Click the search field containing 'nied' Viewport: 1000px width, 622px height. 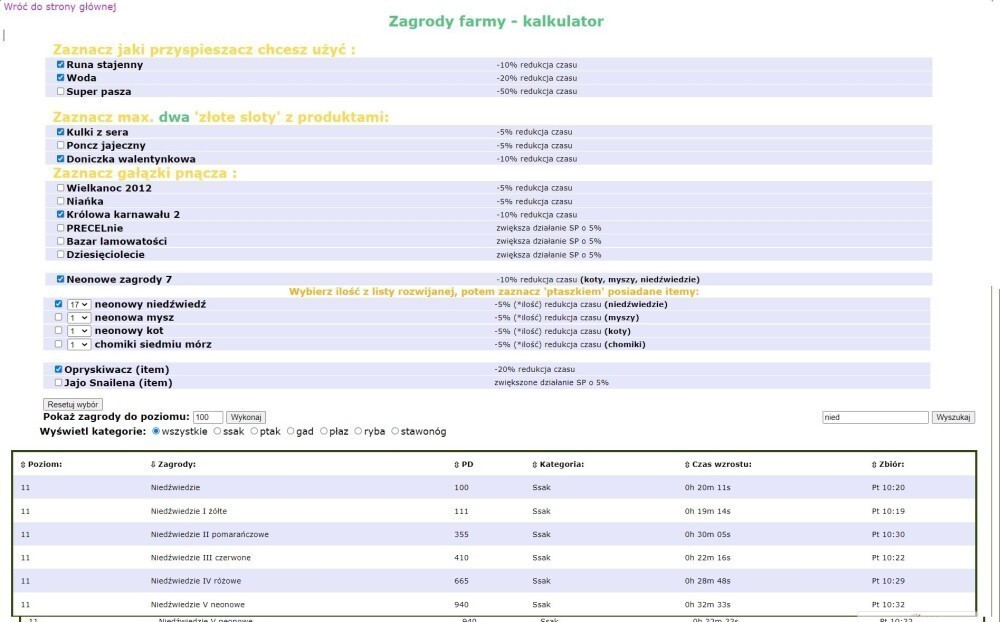pyautogui.click(x=874, y=417)
